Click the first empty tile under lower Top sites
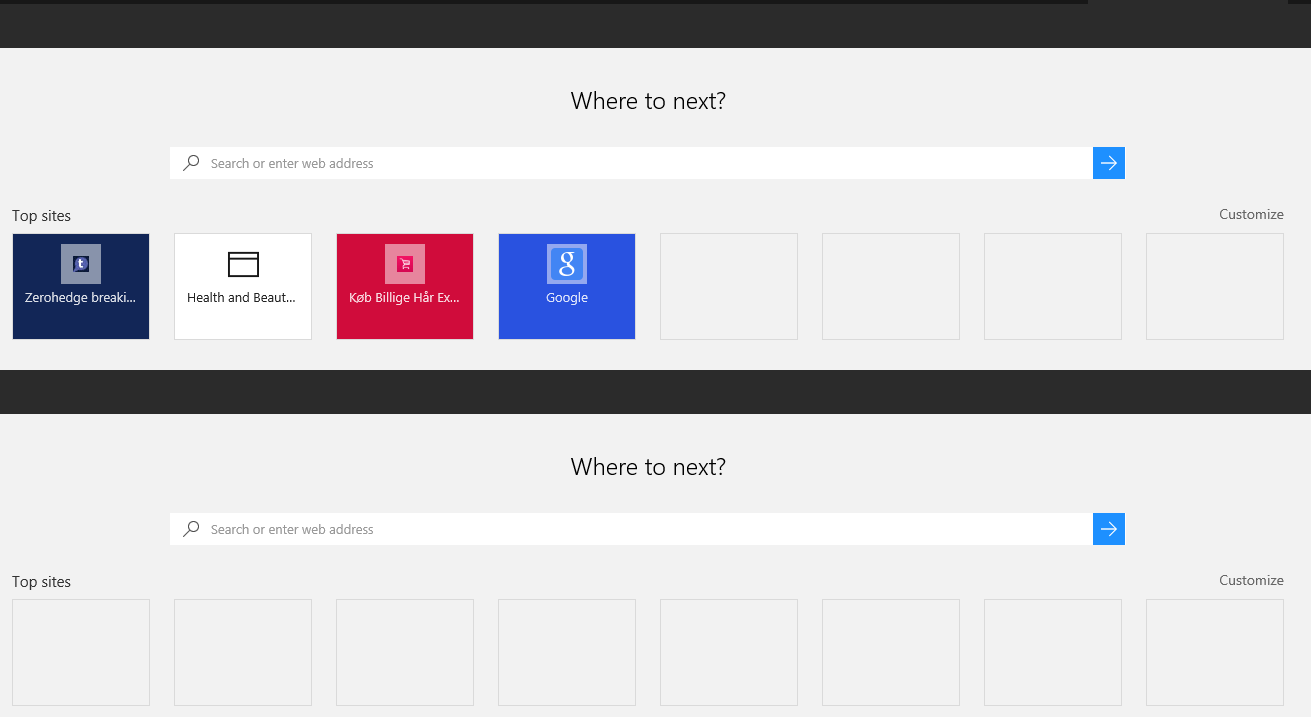 click(x=81, y=652)
